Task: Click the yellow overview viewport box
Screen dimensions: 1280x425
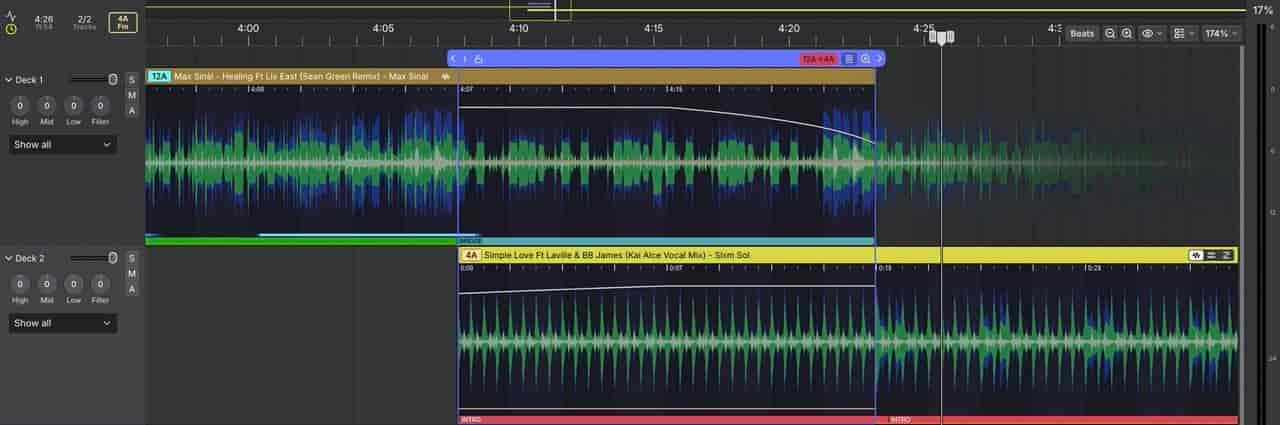Action: [x=540, y=10]
